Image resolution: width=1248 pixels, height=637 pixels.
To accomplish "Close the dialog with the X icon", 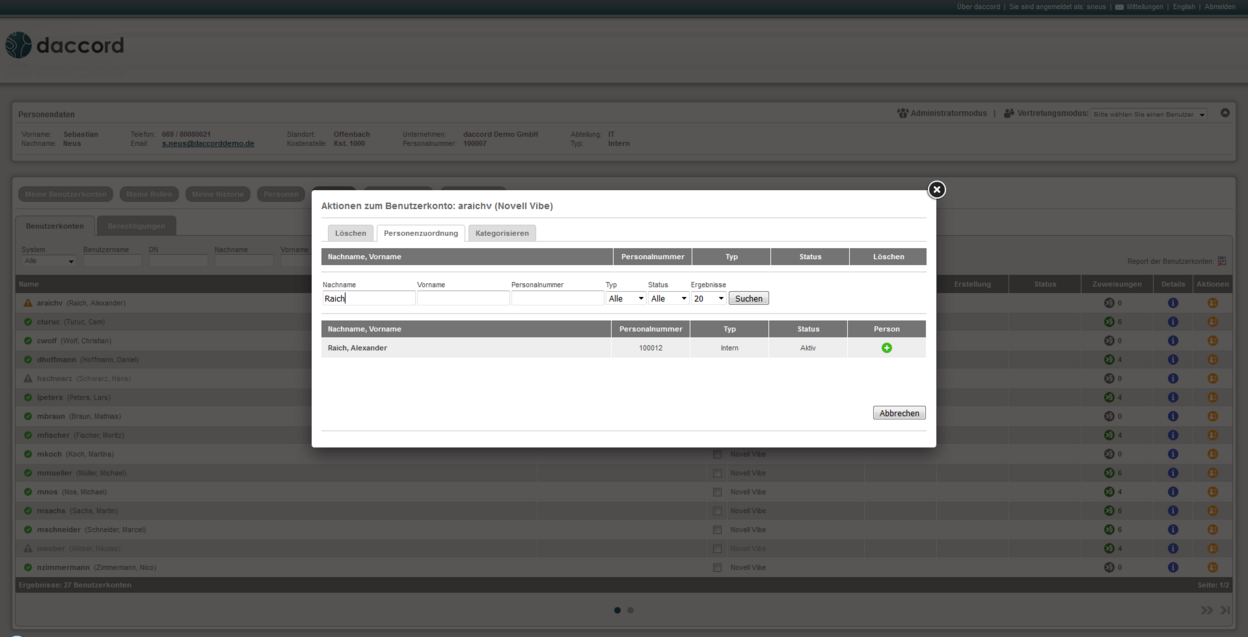I will click(936, 189).
